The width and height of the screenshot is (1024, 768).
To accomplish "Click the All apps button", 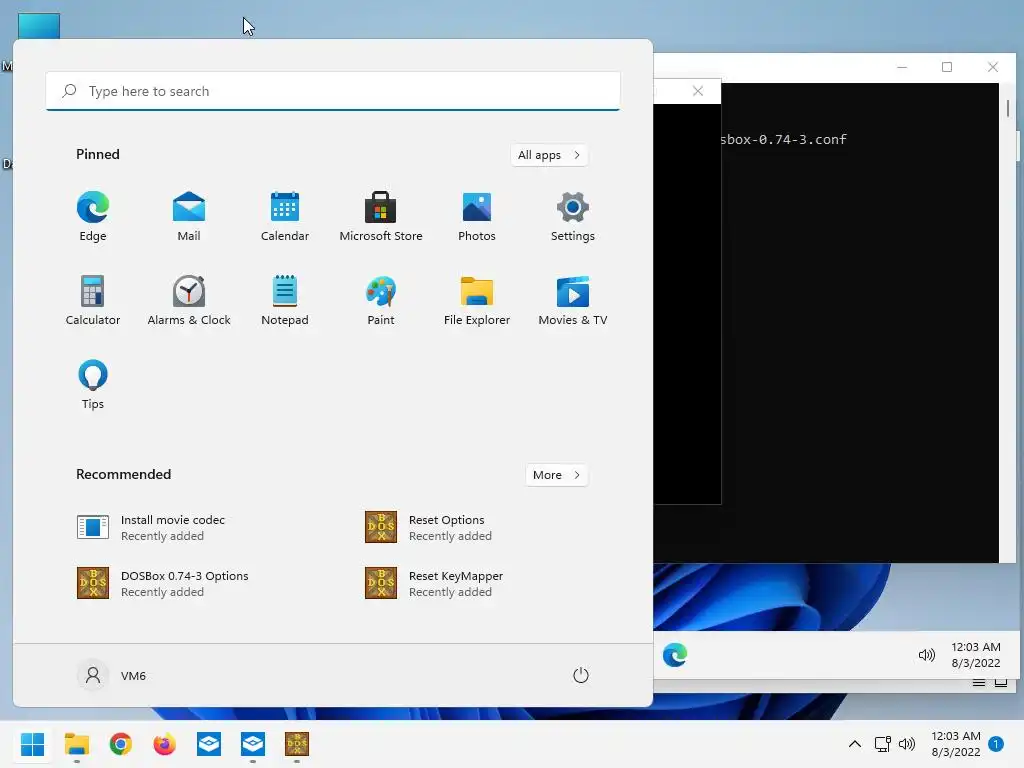I will click(549, 155).
